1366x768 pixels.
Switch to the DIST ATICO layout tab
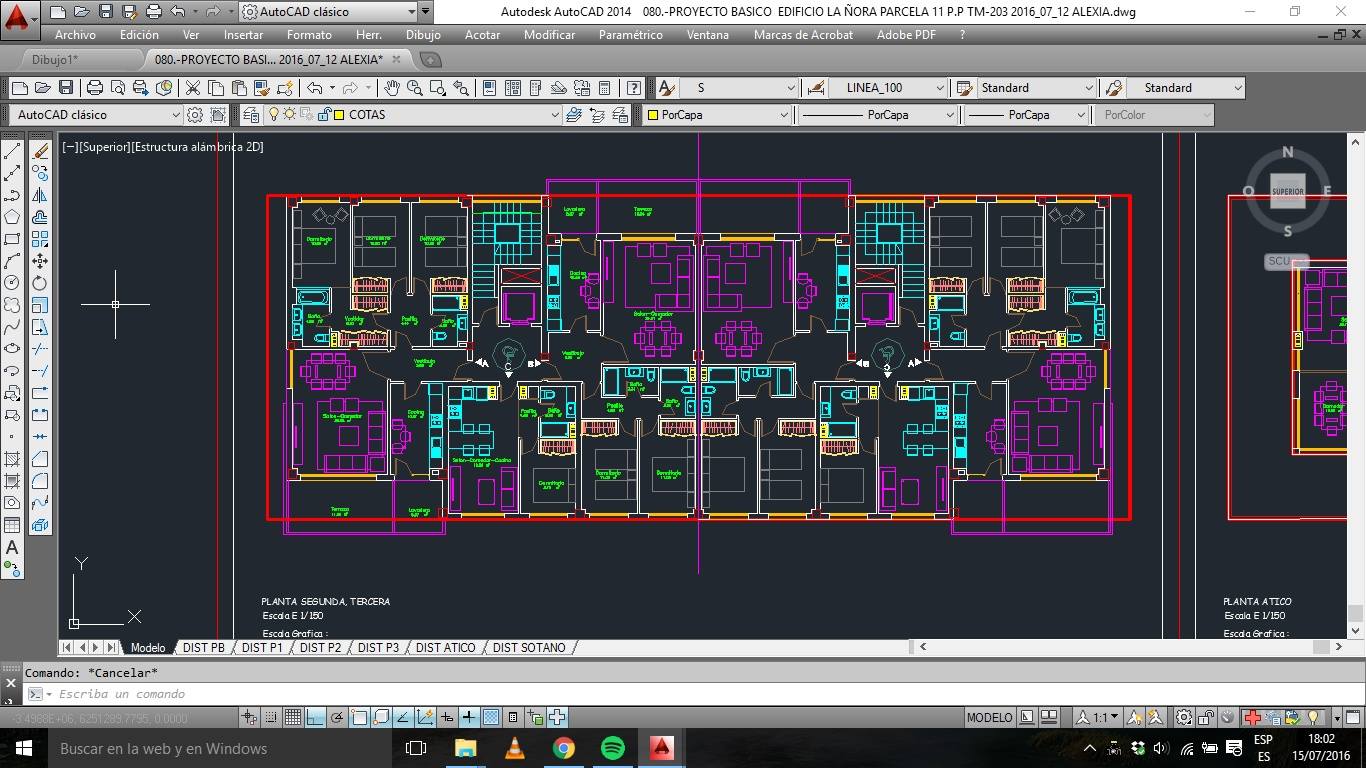point(445,647)
